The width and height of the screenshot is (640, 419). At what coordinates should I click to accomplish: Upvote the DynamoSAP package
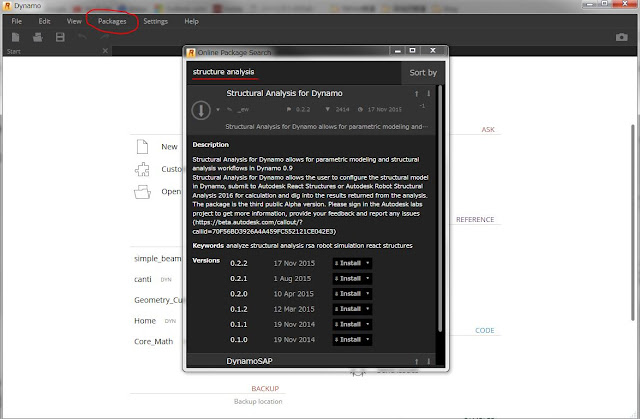(x=416, y=361)
